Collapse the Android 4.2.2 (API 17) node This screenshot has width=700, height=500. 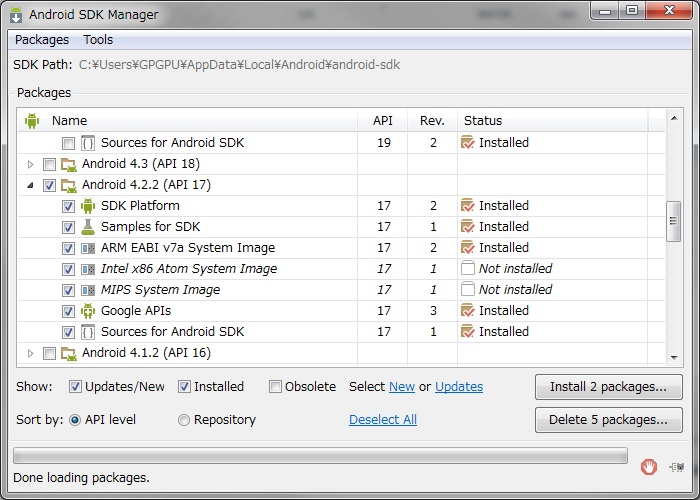tap(30, 185)
